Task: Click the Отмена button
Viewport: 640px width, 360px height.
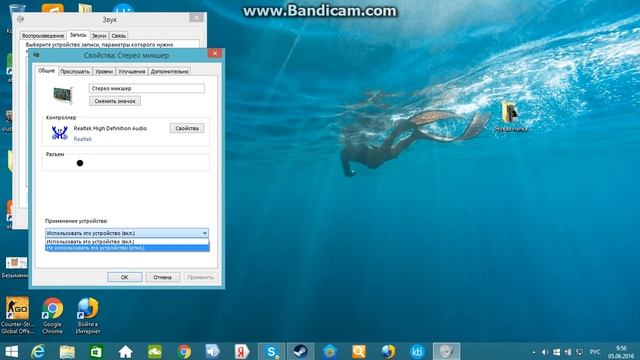Action: coord(162,277)
